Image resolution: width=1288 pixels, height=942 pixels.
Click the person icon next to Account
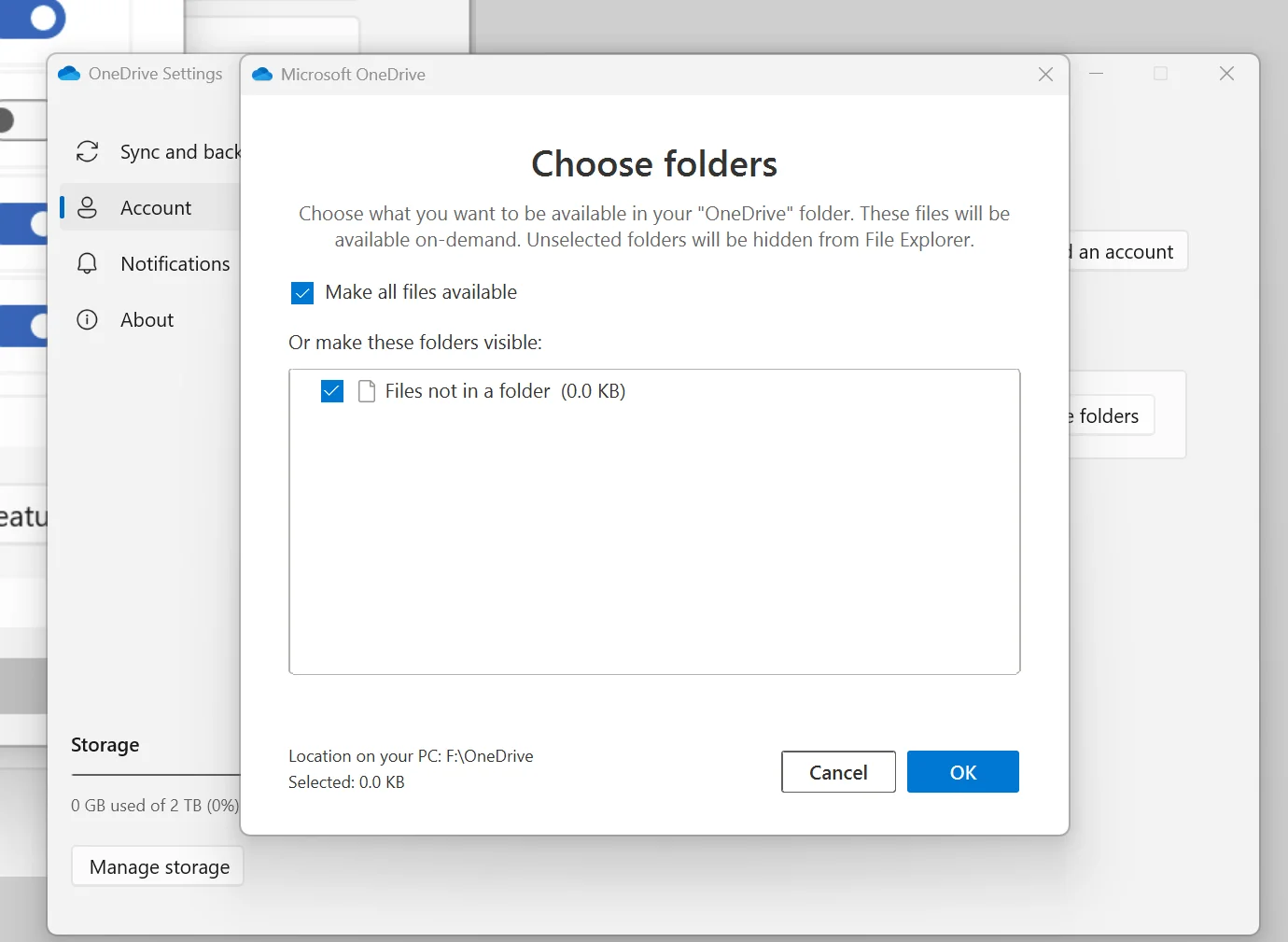tap(87, 207)
